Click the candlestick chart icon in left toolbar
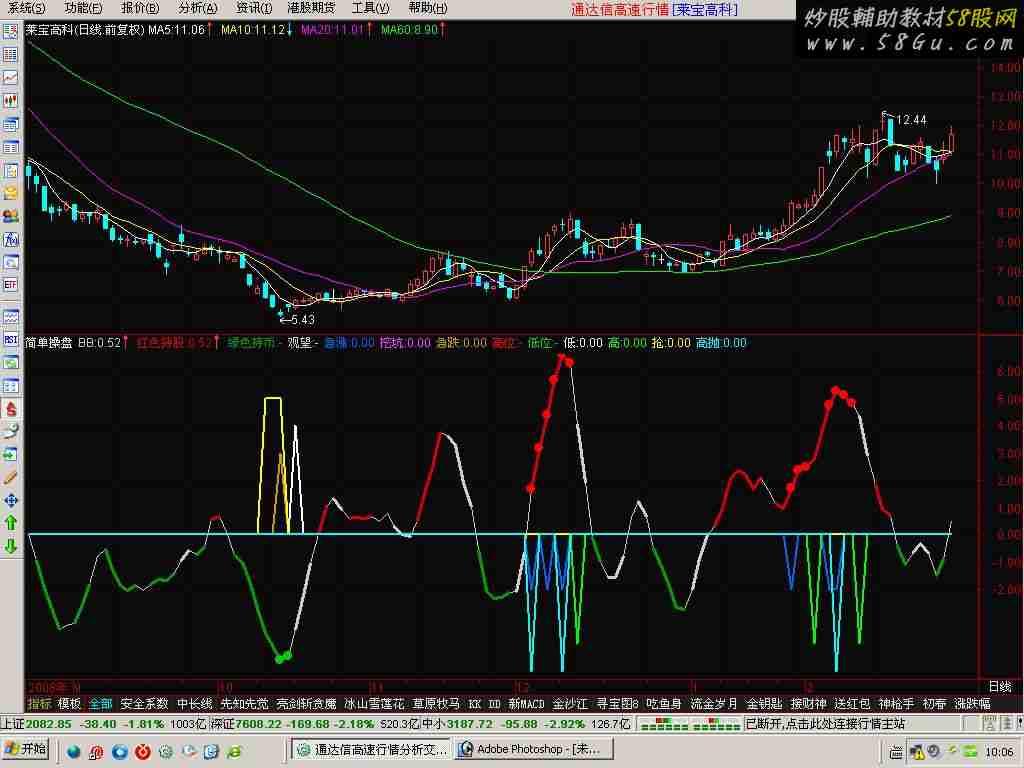Screen dimensions: 1024x768 10,101
